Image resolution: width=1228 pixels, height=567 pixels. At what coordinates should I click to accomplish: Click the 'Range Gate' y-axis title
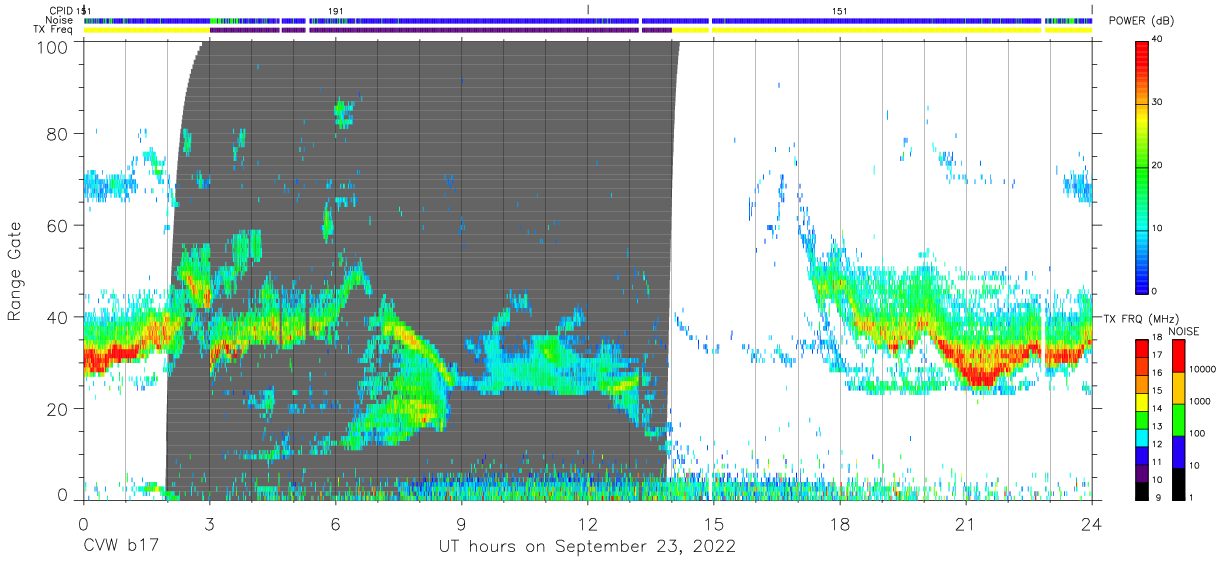tap(16, 271)
